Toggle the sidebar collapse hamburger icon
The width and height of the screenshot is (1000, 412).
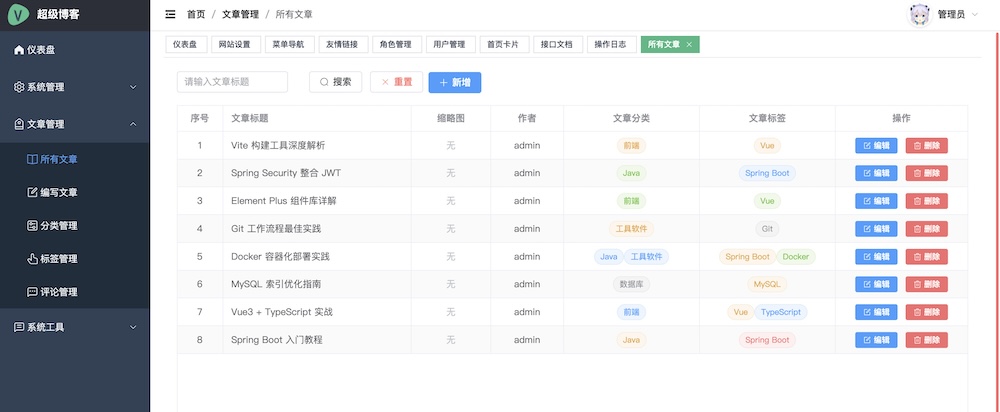click(170, 14)
